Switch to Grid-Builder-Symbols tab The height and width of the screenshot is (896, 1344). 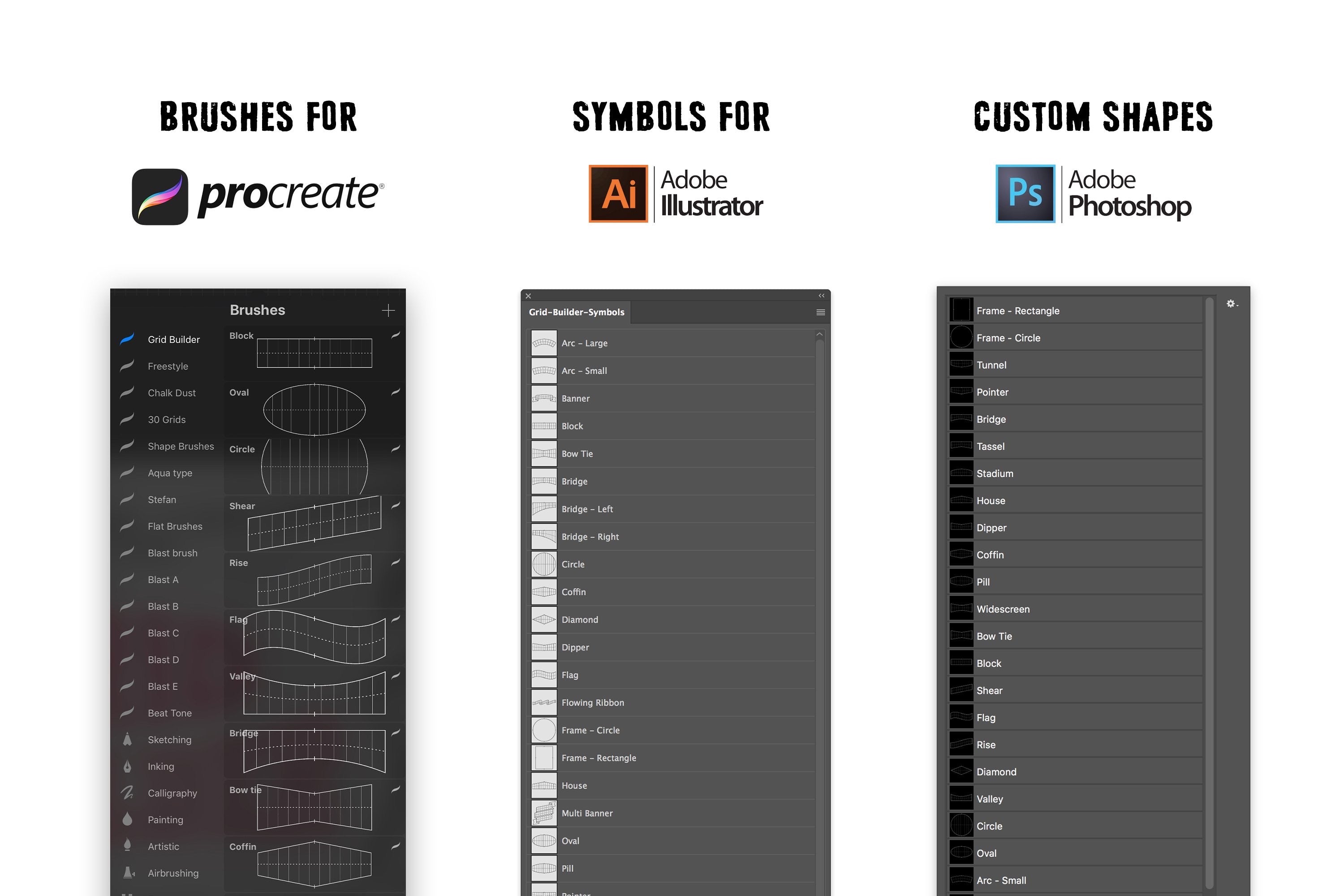point(576,312)
